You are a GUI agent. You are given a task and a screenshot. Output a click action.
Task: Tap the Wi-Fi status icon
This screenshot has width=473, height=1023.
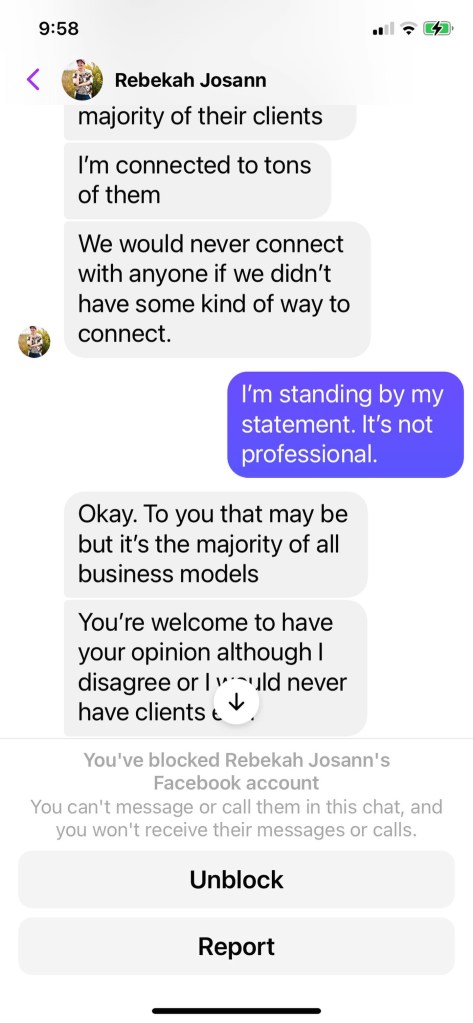pyautogui.click(x=409, y=29)
